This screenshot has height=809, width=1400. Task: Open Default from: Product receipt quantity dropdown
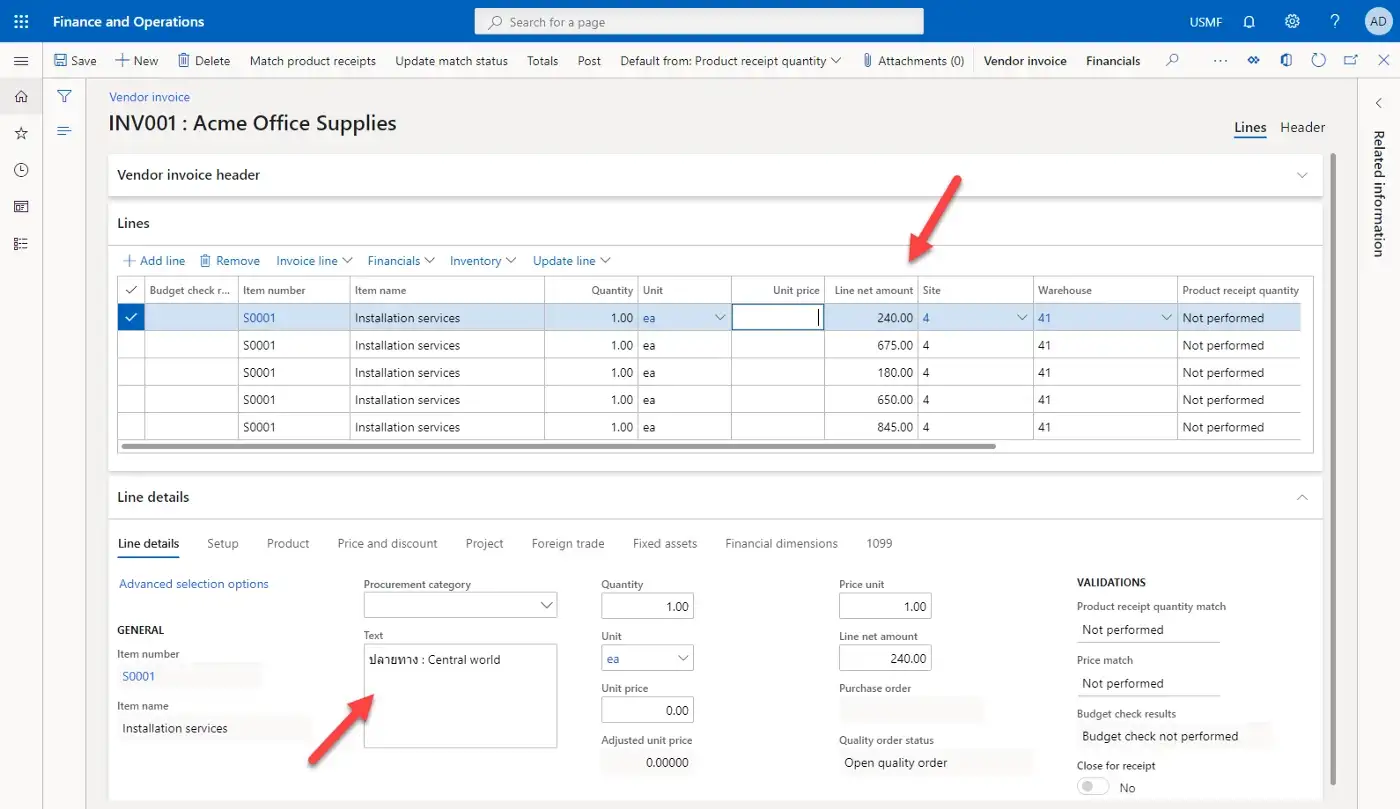(730, 61)
